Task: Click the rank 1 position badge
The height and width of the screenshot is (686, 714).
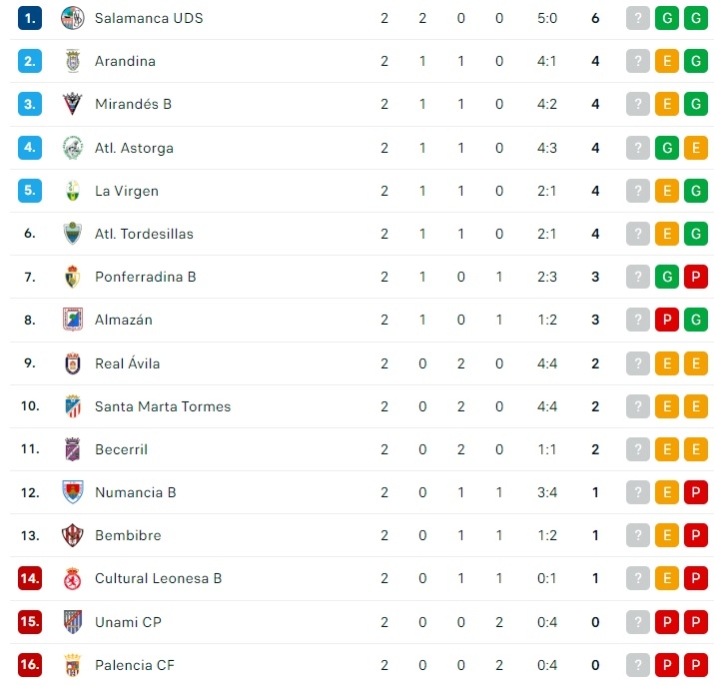Action: (x=30, y=18)
